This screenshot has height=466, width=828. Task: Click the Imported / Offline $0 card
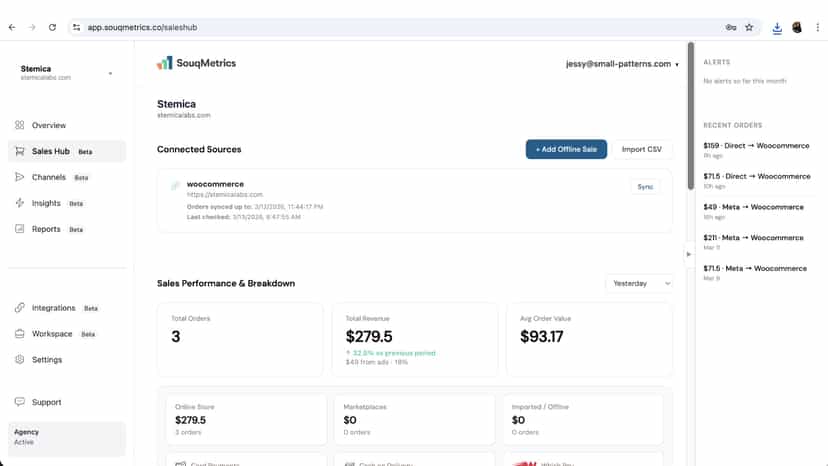pos(583,420)
